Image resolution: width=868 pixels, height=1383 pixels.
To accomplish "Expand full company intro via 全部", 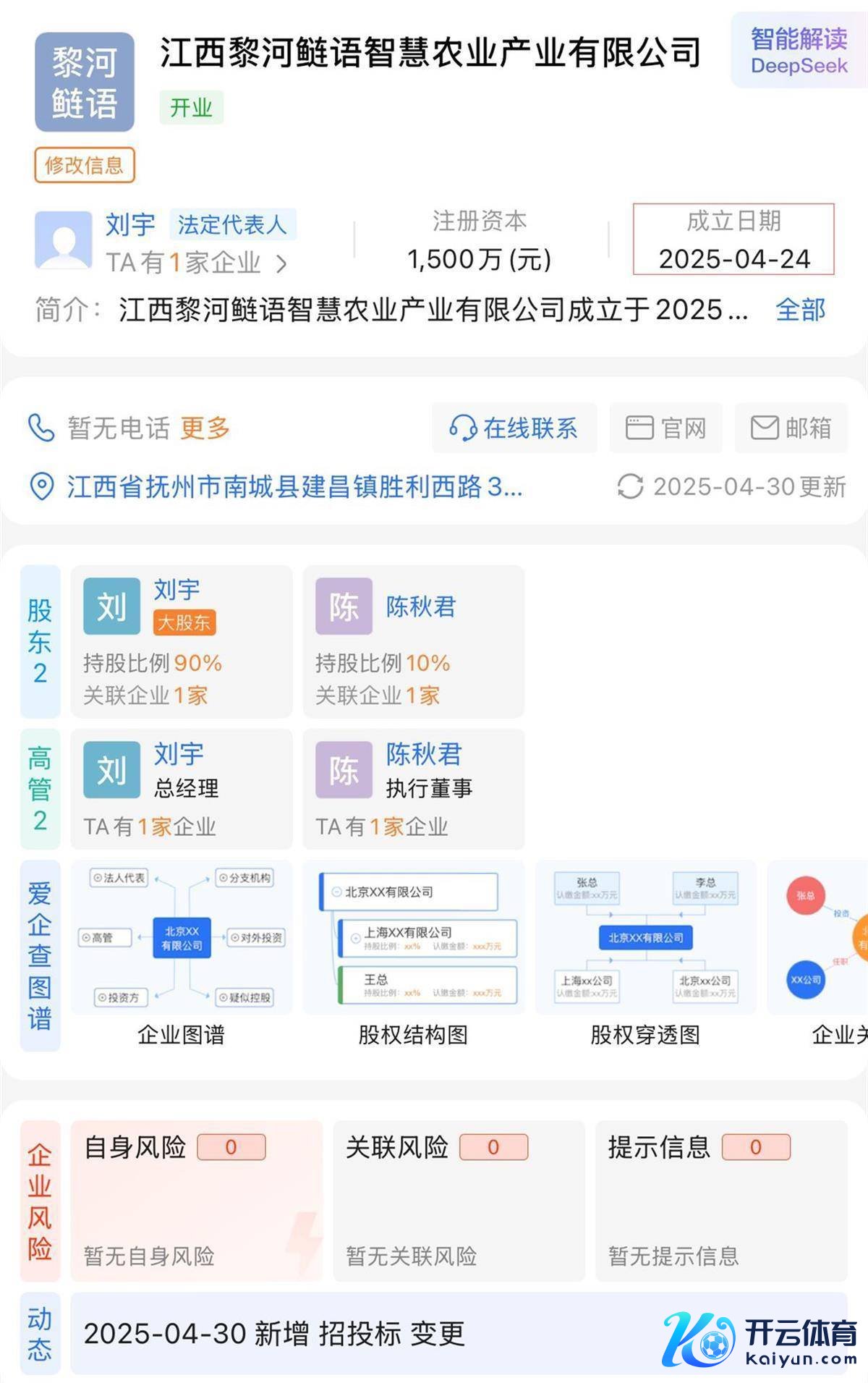I will [x=800, y=310].
